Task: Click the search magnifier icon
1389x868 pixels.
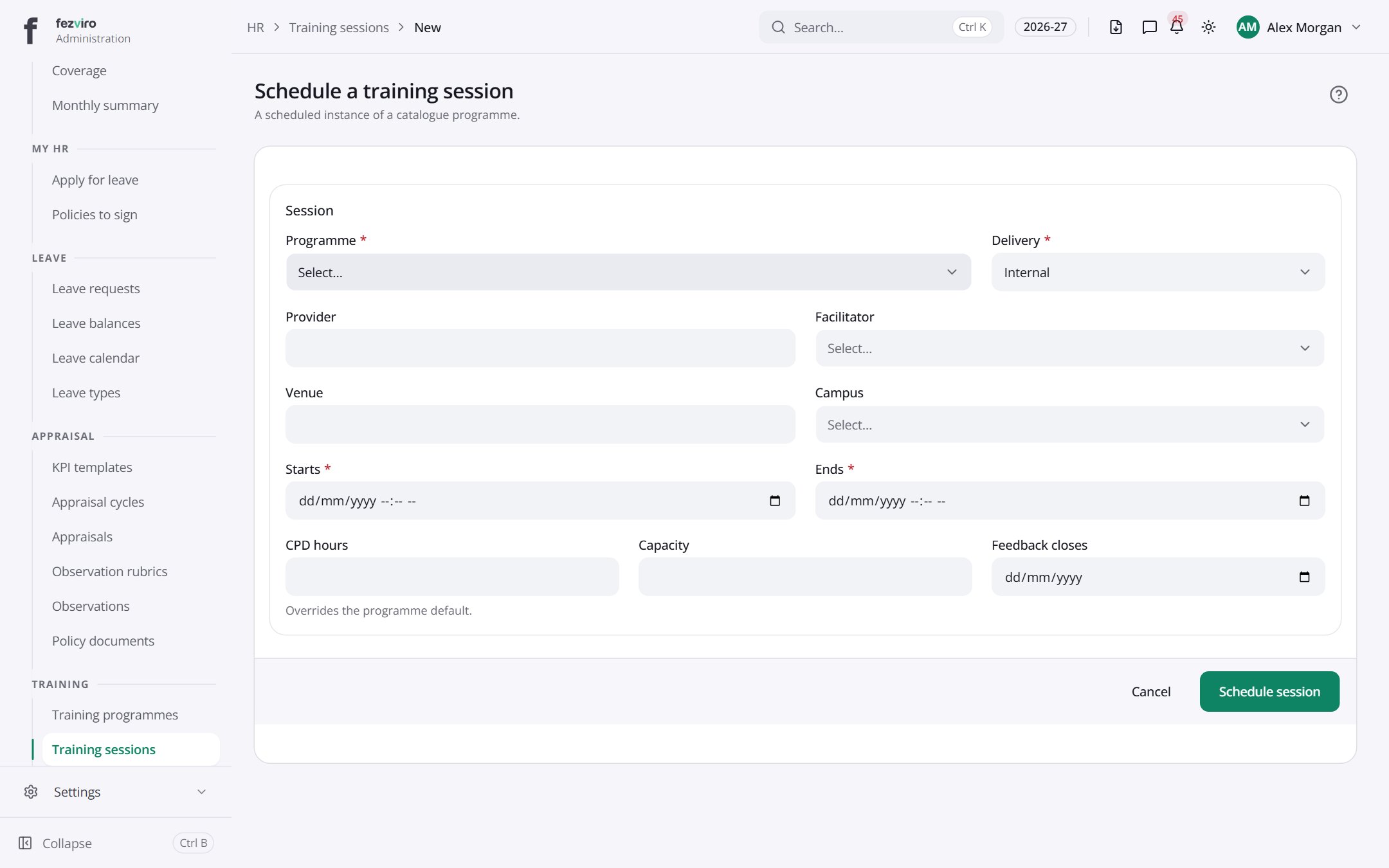Action: pyautogui.click(x=778, y=27)
